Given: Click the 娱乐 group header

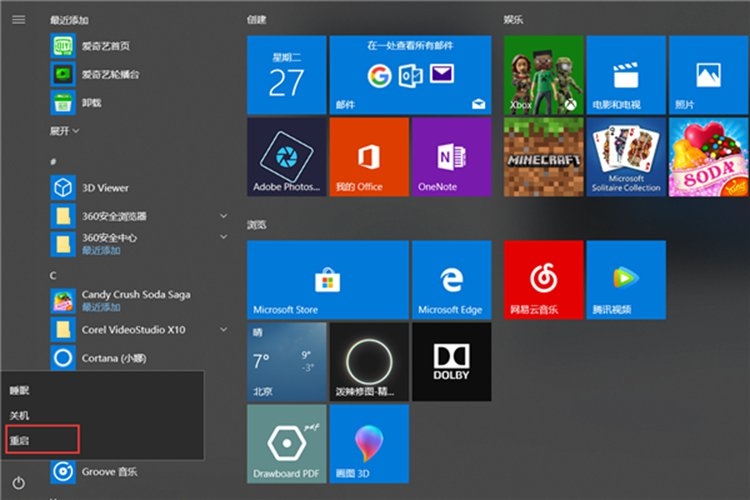Looking at the screenshot, I should coord(513,20).
